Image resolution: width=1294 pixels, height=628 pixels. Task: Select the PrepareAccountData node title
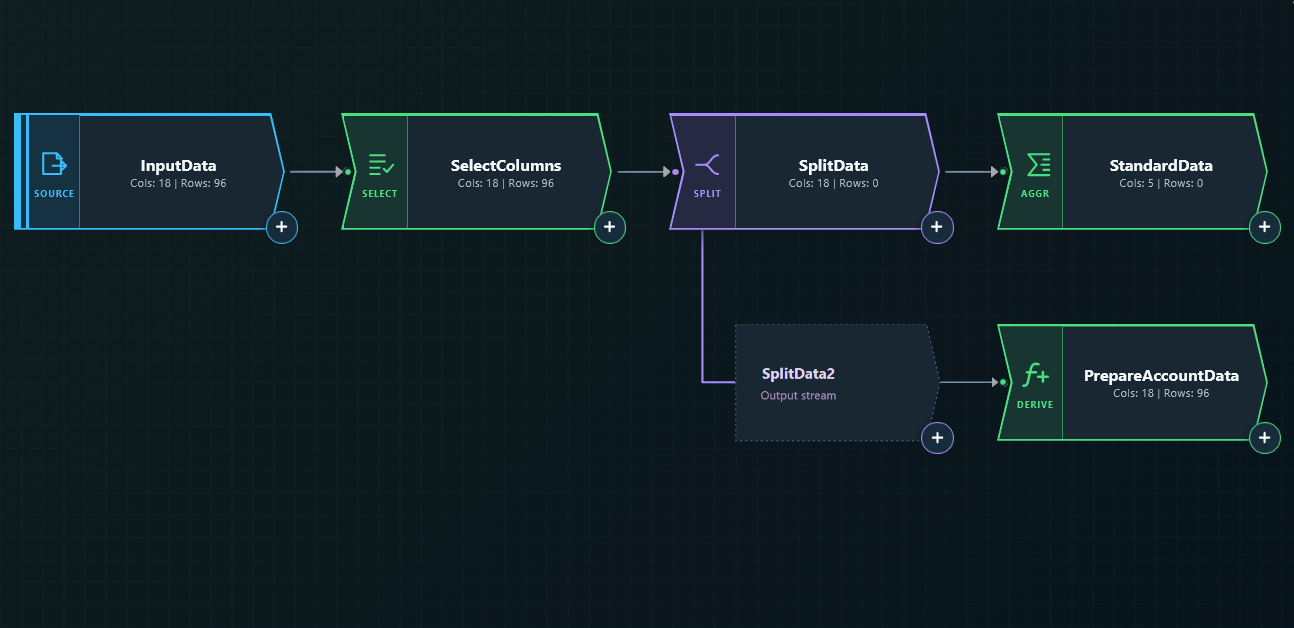[x=1161, y=376]
